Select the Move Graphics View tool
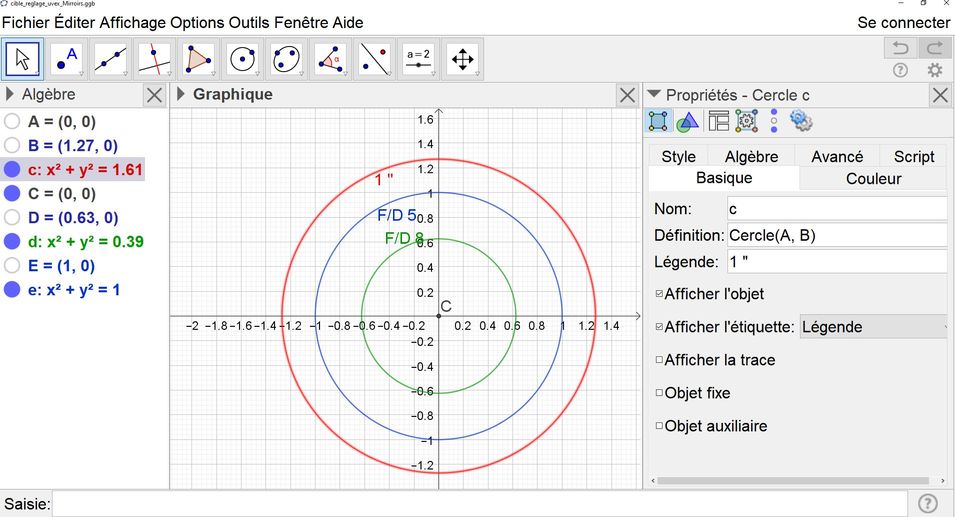The height and width of the screenshot is (517, 955). tap(462, 60)
